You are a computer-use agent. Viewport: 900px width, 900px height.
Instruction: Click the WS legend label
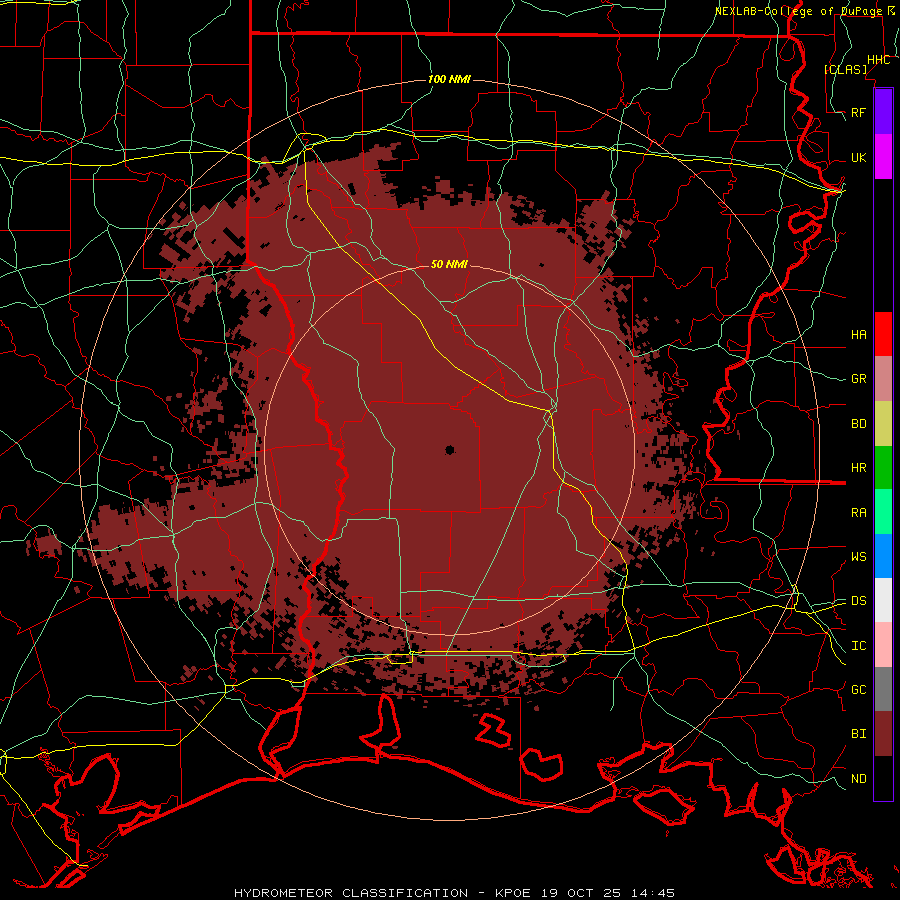point(859,556)
